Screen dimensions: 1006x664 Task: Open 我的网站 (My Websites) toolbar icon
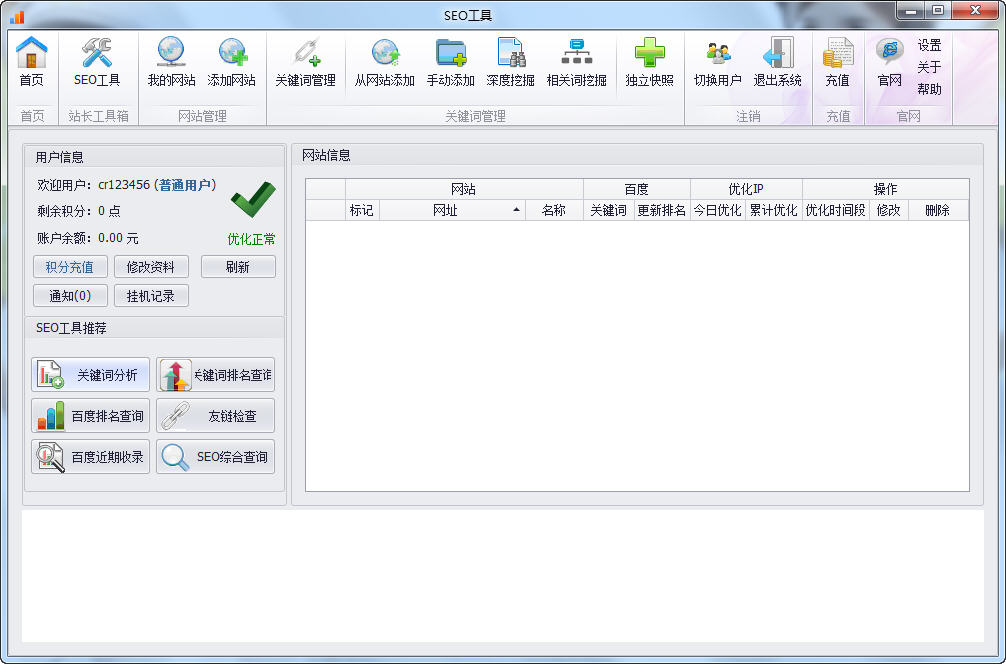click(169, 62)
